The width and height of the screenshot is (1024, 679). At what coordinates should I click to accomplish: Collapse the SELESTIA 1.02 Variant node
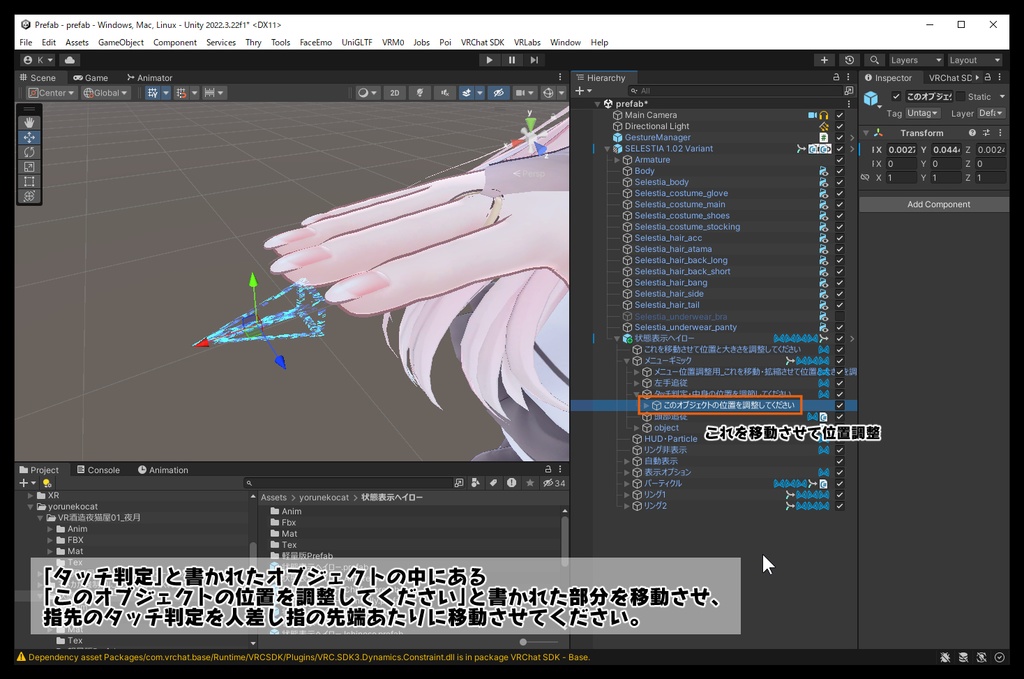pyautogui.click(x=607, y=149)
